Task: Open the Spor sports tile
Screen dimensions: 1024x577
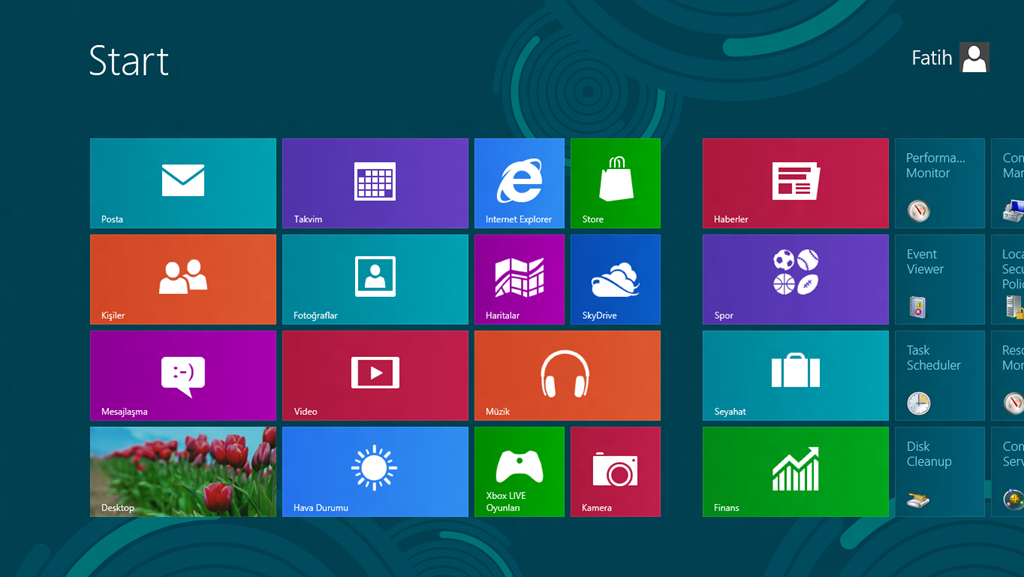Action: click(795, 279)
